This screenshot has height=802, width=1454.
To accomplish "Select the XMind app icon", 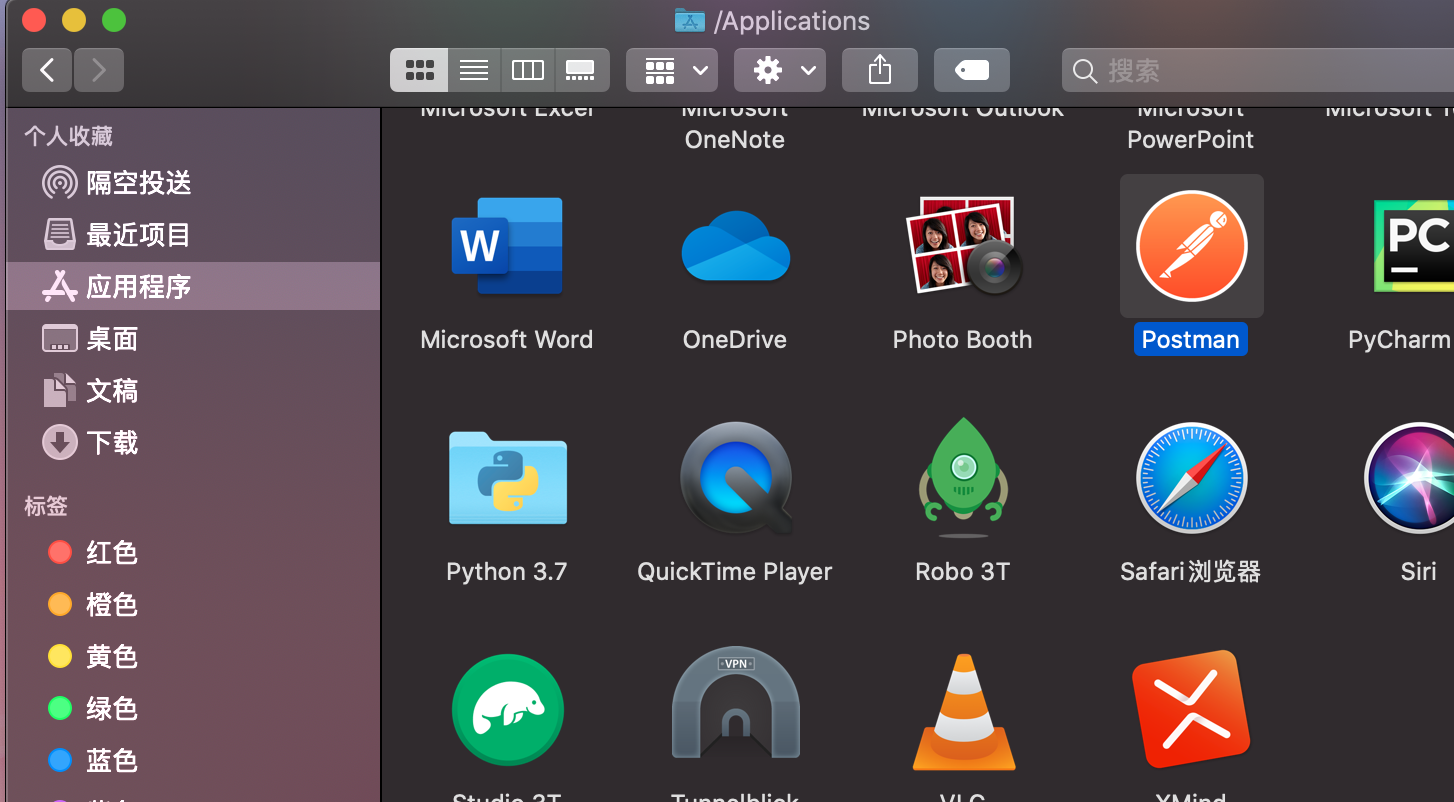I will pos(1191,709).
